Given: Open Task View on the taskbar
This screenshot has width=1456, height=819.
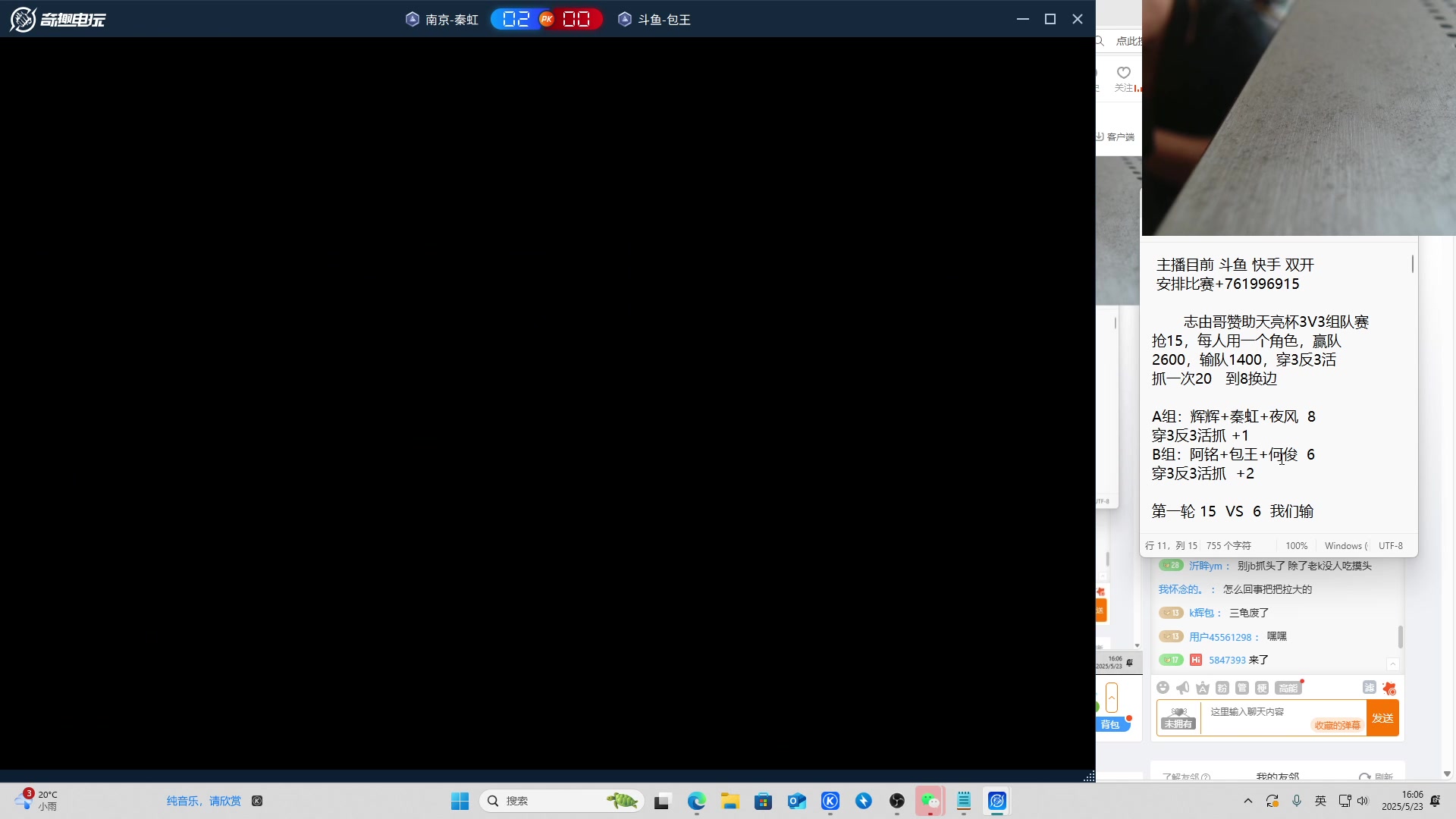Looking at the screenshot, I should tap(664, 801).
